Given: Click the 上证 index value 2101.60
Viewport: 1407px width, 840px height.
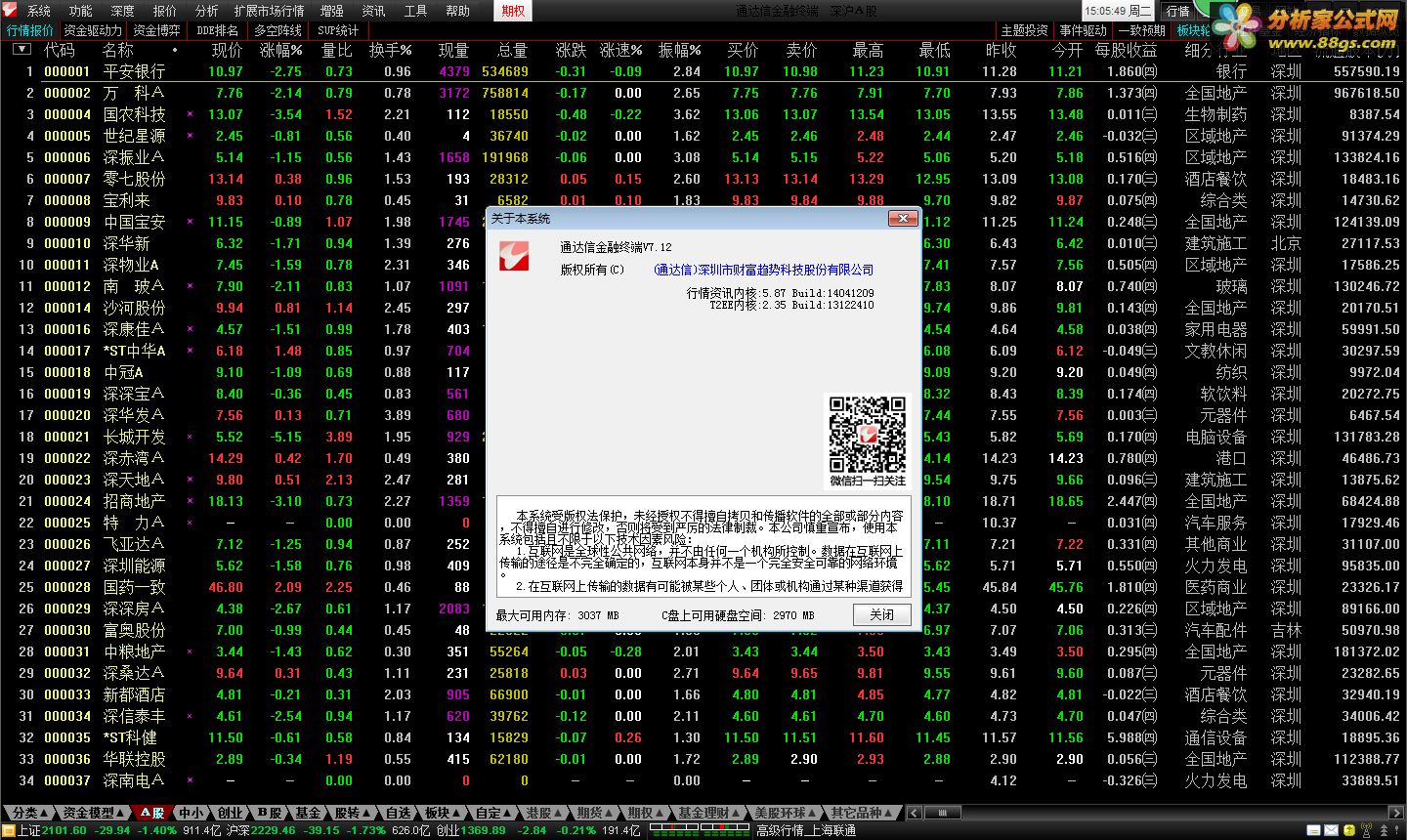Looking at the screenshot, I should [64, 830].
